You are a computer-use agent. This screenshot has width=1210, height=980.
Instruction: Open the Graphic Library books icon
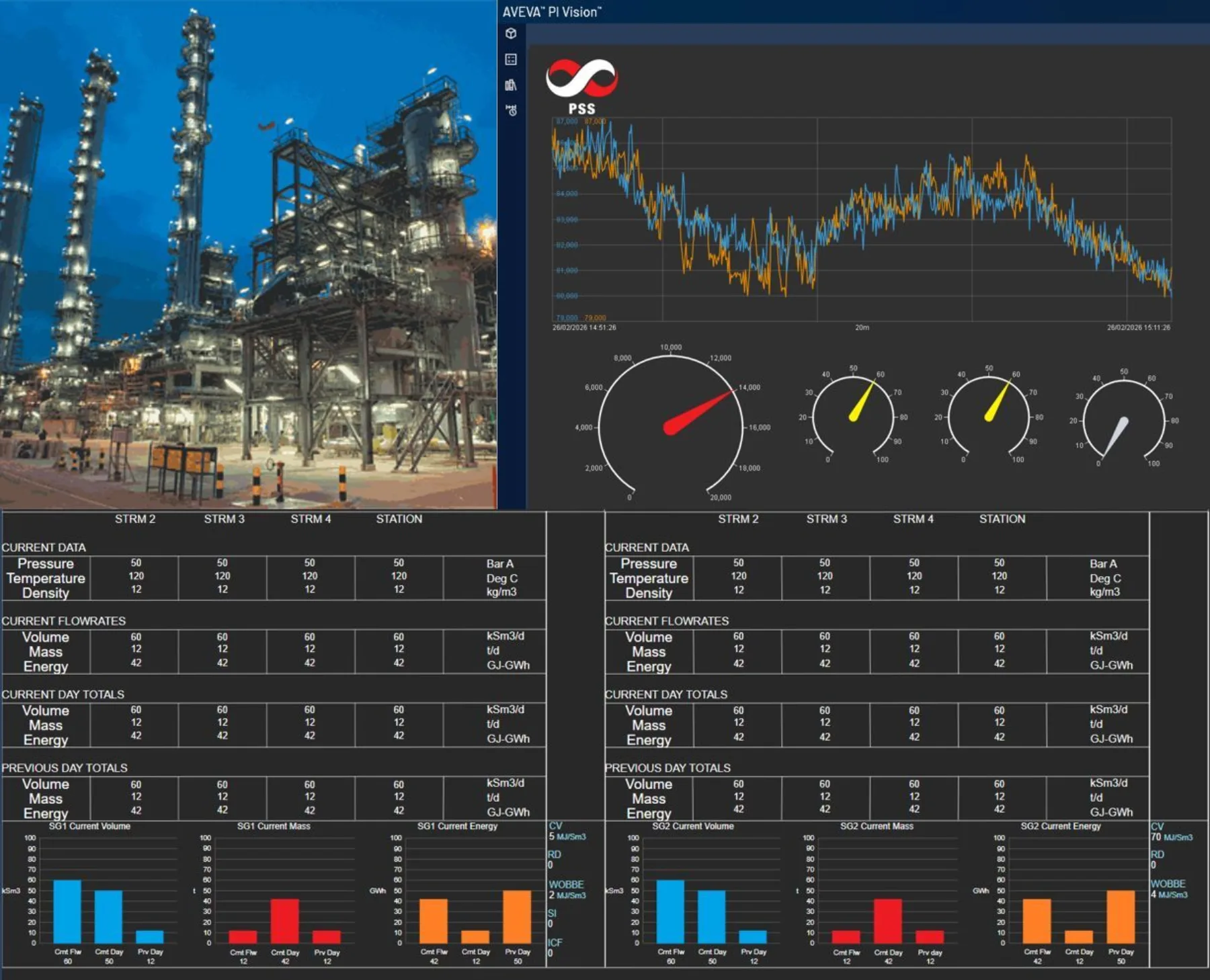tap(511, 85)
